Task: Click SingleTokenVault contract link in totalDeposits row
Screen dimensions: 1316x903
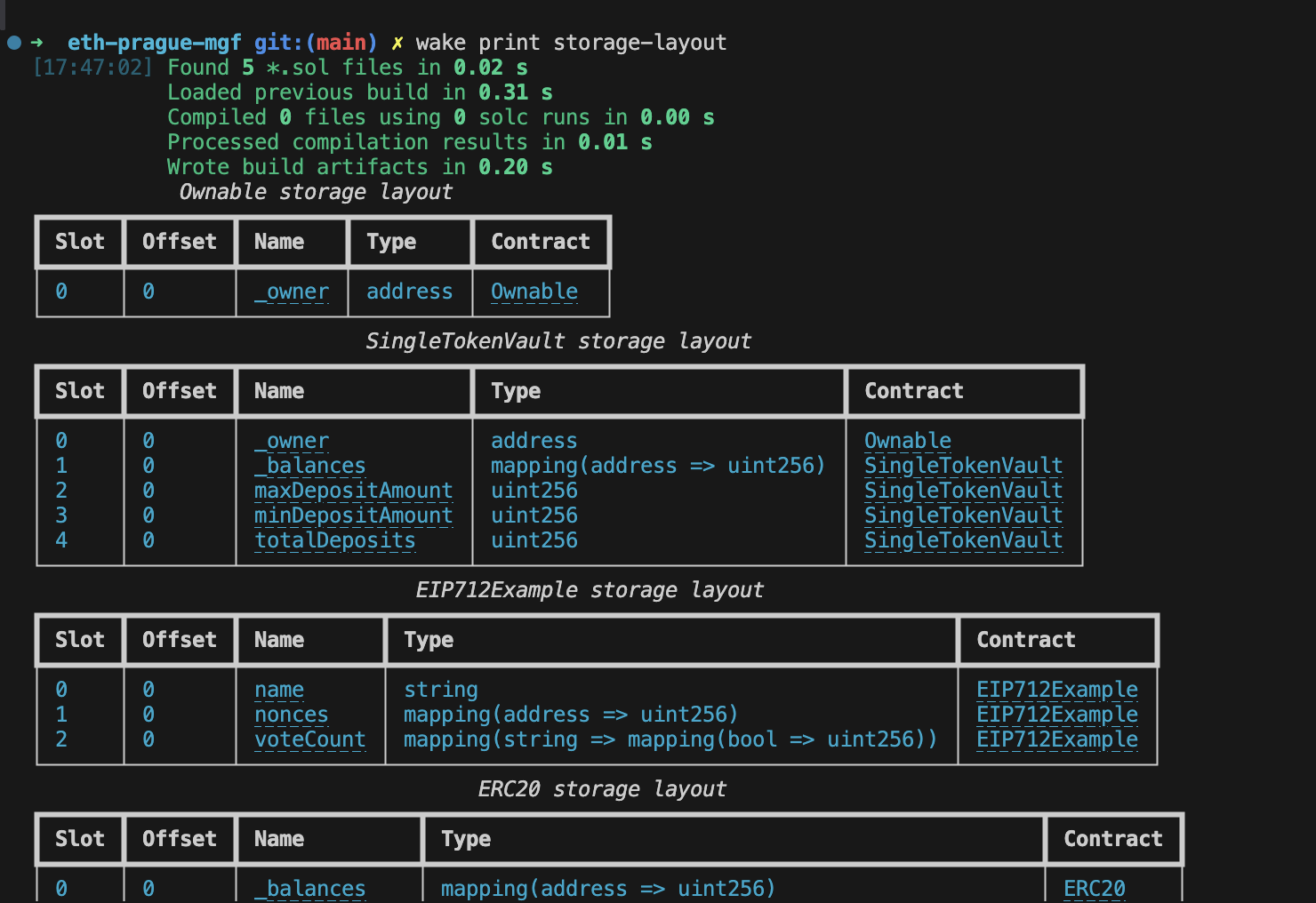Action: tap(963, 540)
